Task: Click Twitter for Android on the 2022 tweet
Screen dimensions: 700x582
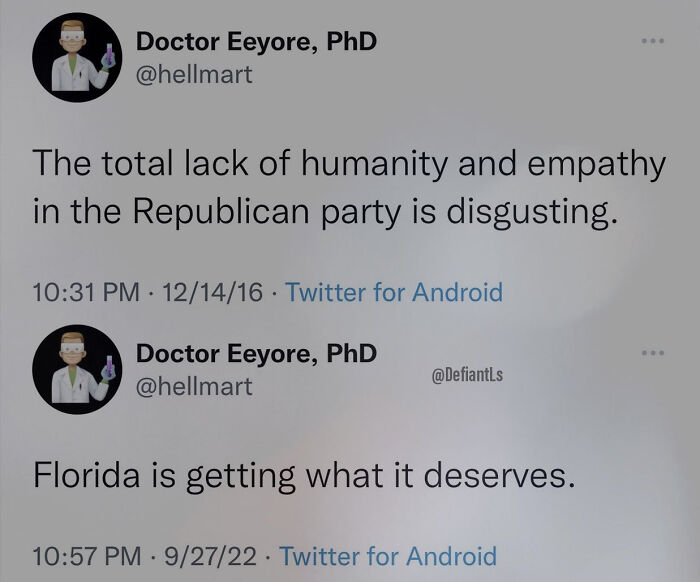Action: coord(388,555)
